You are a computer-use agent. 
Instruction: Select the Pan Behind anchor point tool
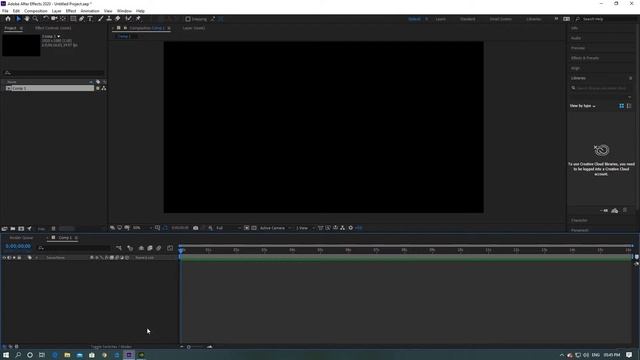(63, 19)
